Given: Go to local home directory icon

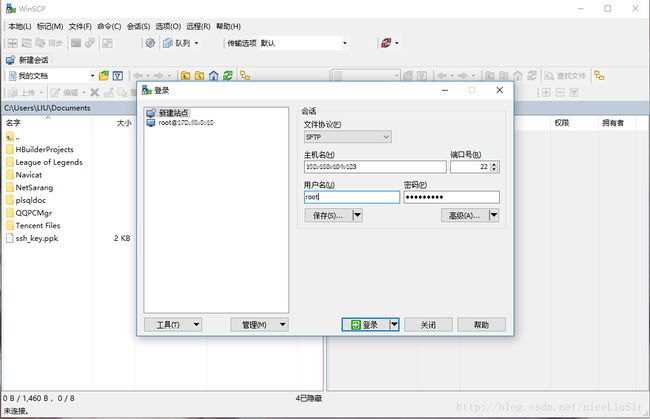Looking at the screenshot, I should click(213, 75).
